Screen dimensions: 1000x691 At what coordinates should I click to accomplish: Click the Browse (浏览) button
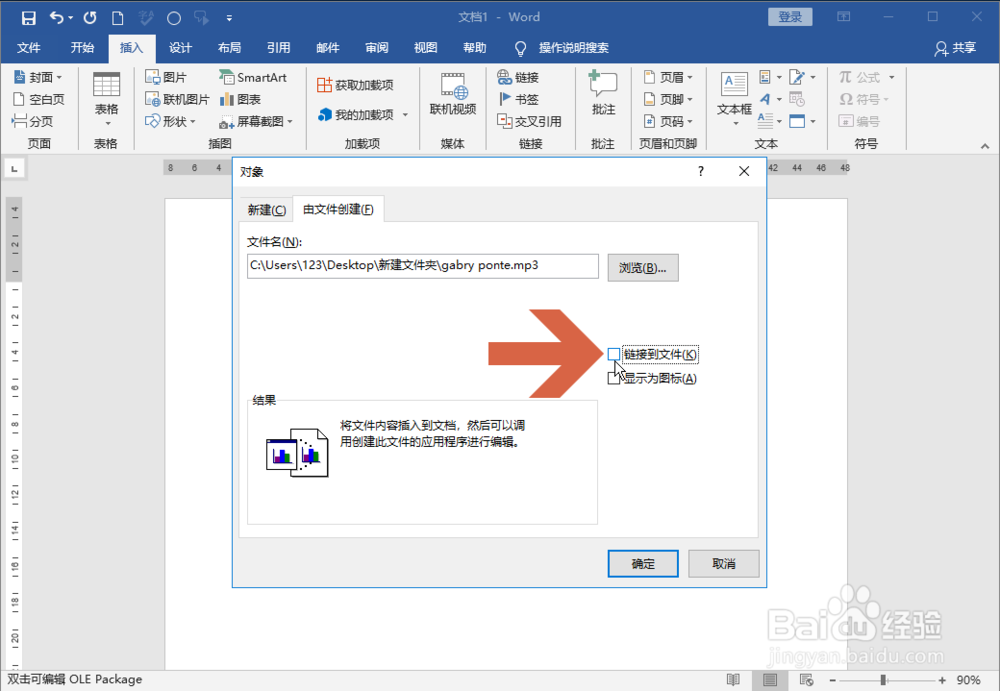point(643,268)
